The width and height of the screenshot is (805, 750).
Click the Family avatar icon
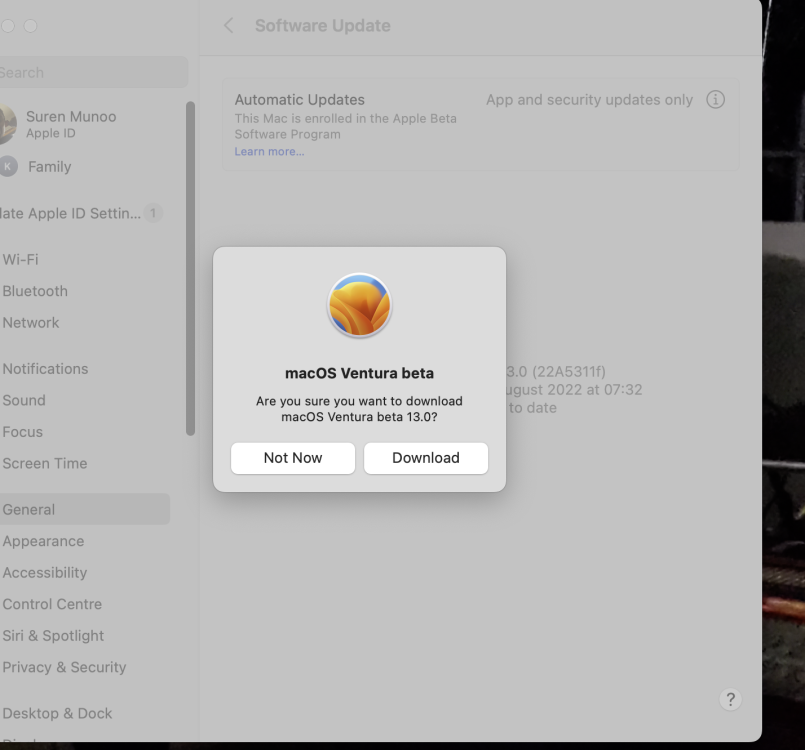coord(8,166)
